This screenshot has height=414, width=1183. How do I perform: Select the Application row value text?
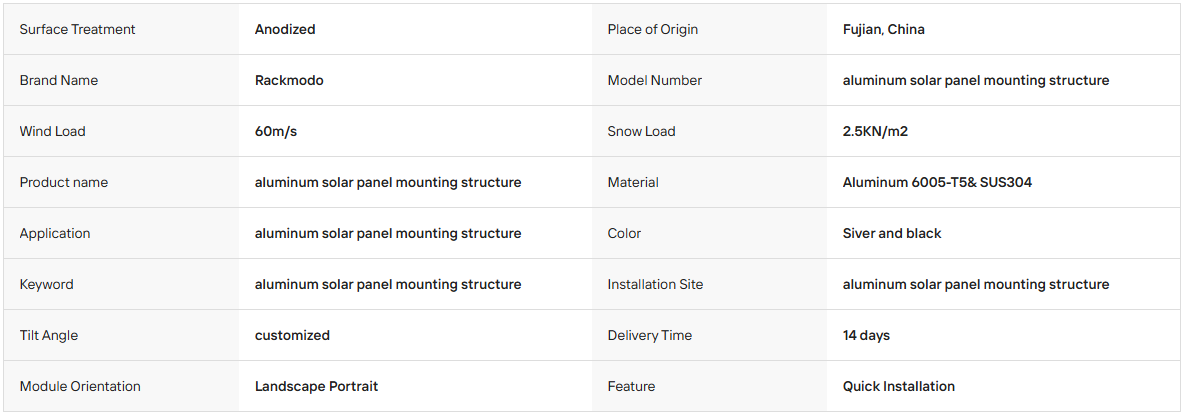pos(388,233)
